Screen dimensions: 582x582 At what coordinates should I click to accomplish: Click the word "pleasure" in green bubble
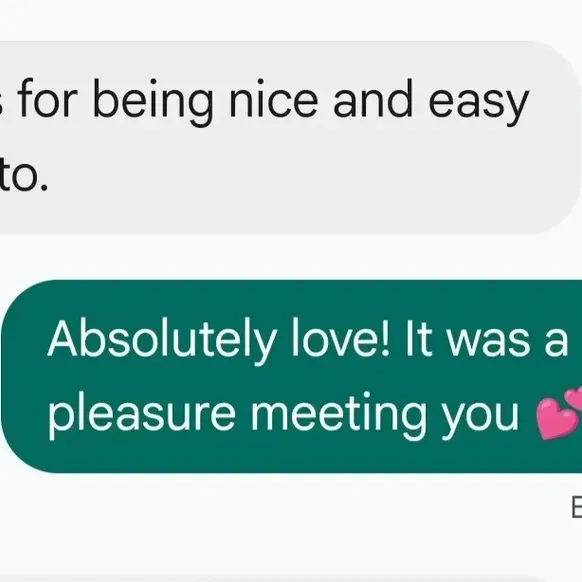pos(141,415)
